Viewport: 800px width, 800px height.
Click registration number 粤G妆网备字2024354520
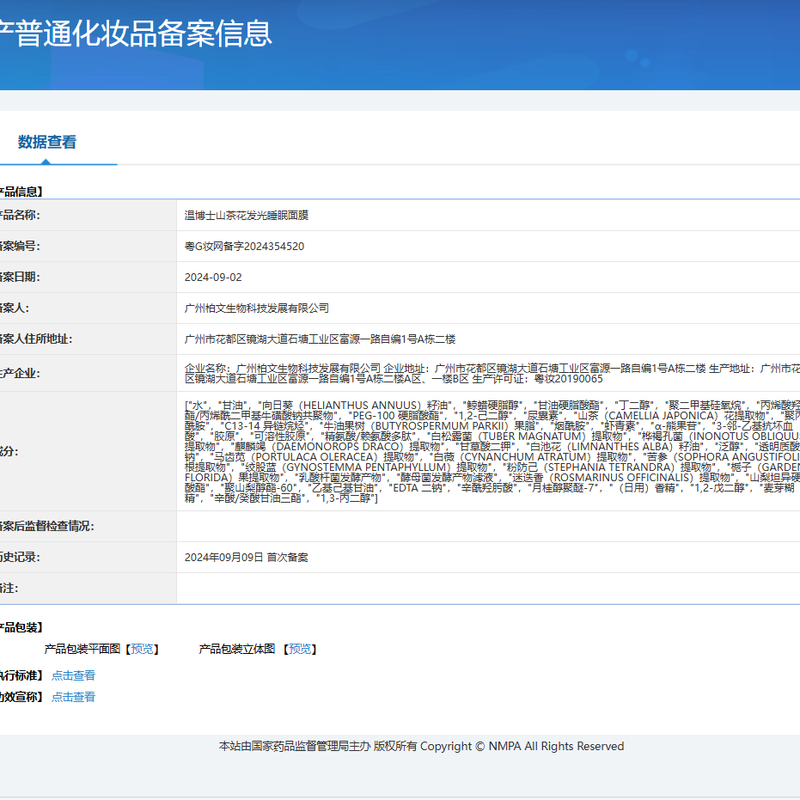(244, 246)
